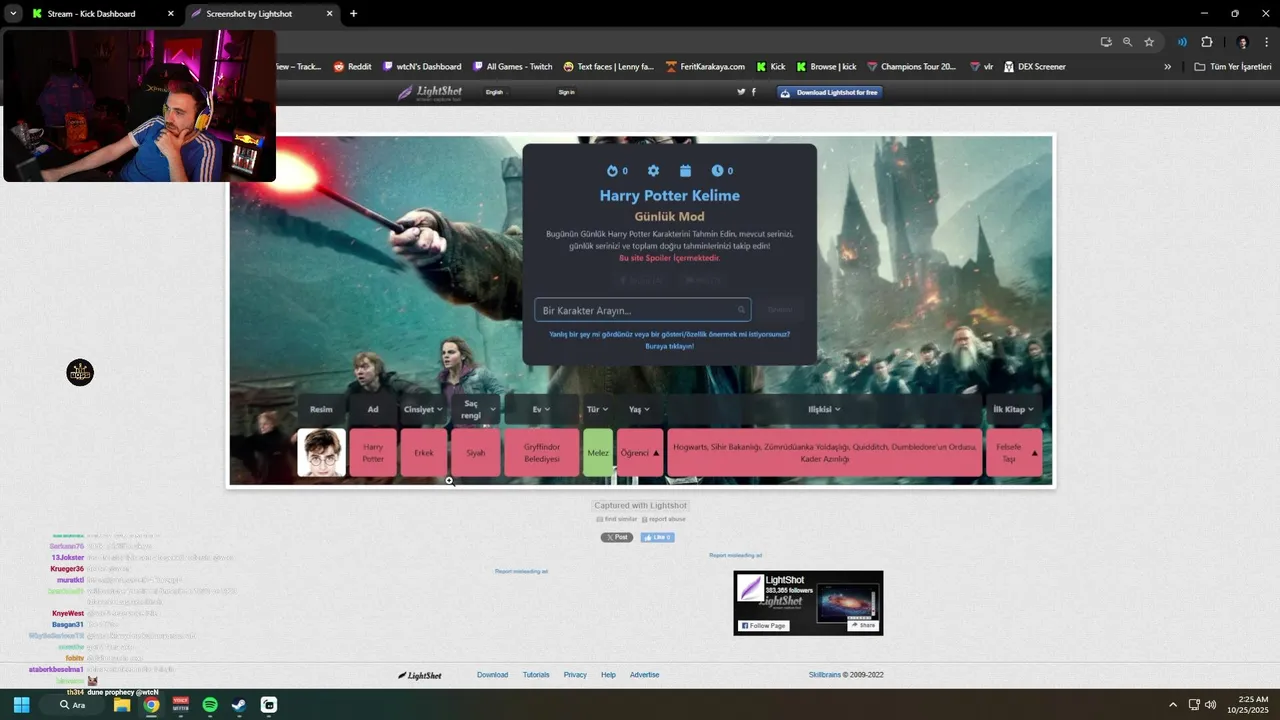Open the DEX Screener bookmark
This screenshot has height=720, width=1280.
(x=1034, y=67)
